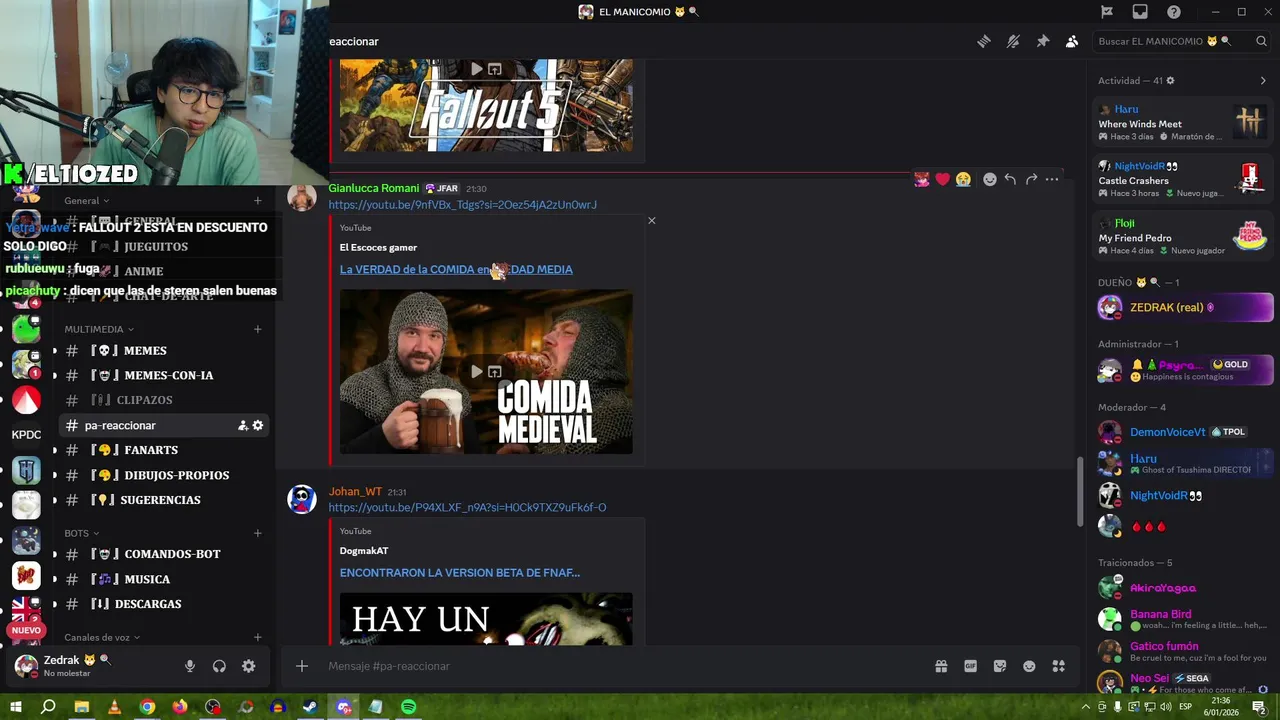This screenshot has width=1280, height=720.
Task: Open the Castle Crashers activity card
Action: [x=1184, y=179]
